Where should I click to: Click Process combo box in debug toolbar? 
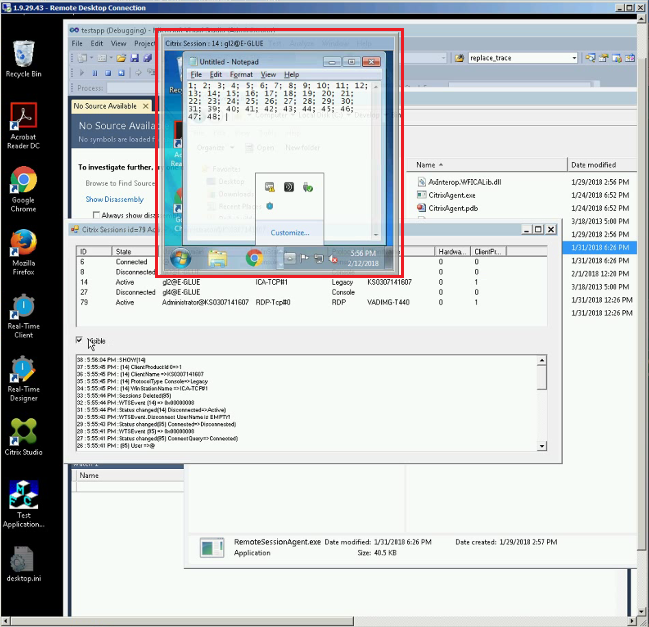130,88
